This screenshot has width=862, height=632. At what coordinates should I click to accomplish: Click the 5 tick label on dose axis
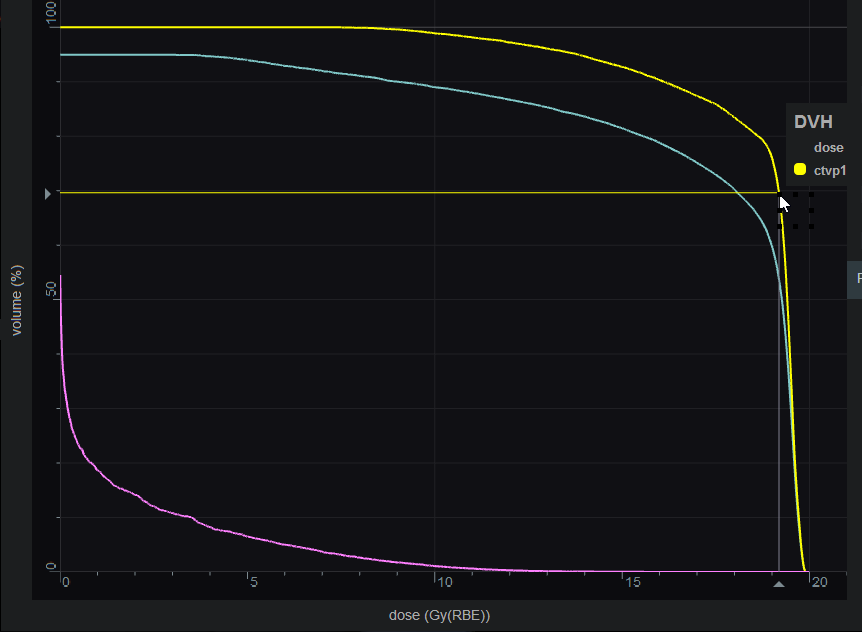point(253,582)
